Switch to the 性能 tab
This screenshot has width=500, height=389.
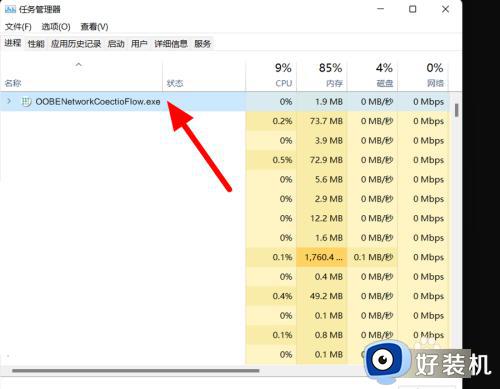point(36,44)
